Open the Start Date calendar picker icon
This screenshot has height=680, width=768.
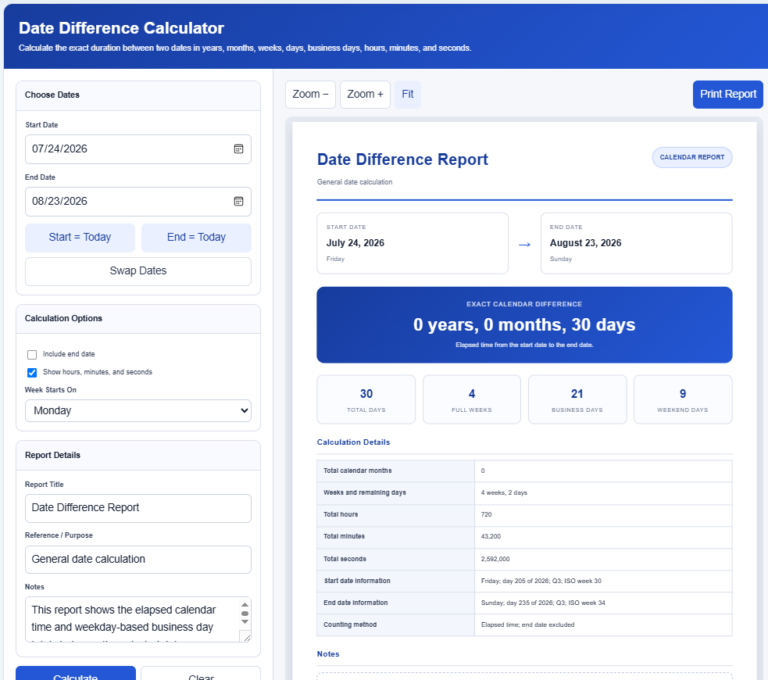(239, 149)
